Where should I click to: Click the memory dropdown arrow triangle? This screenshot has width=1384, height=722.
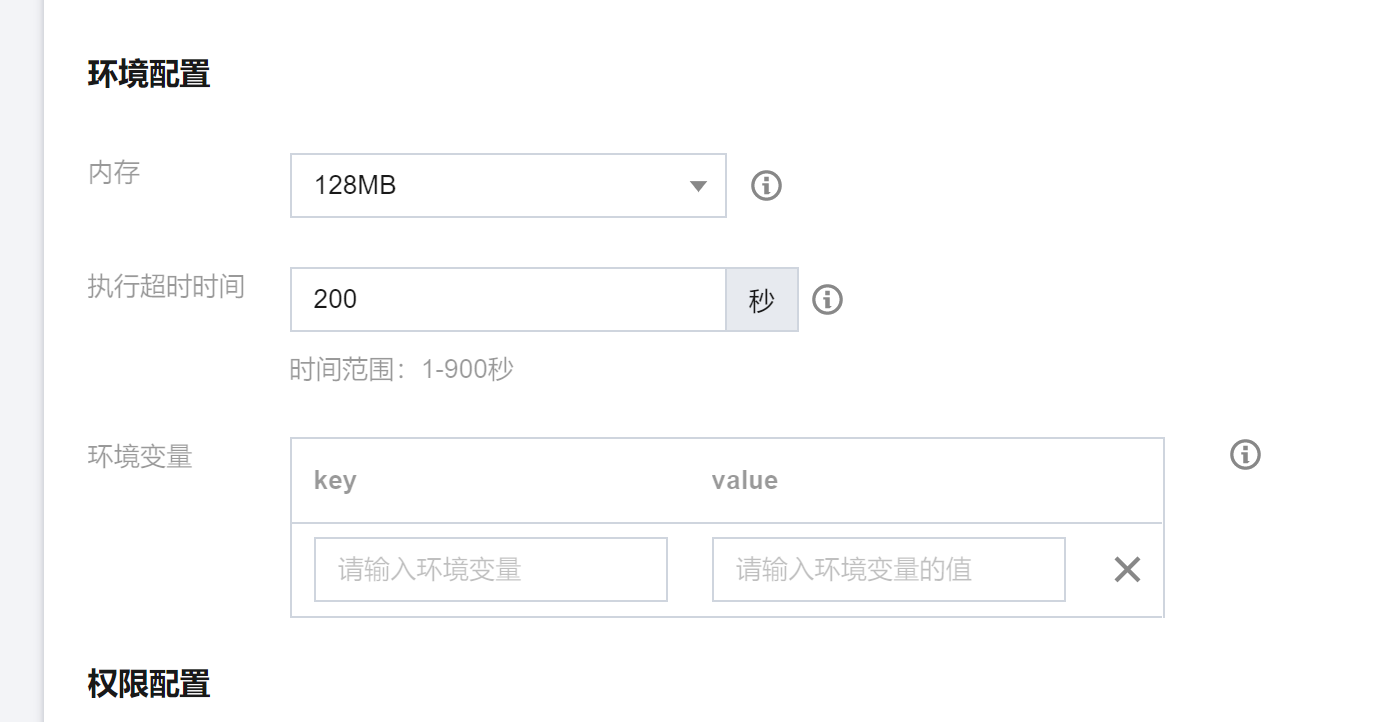[698, 186]
